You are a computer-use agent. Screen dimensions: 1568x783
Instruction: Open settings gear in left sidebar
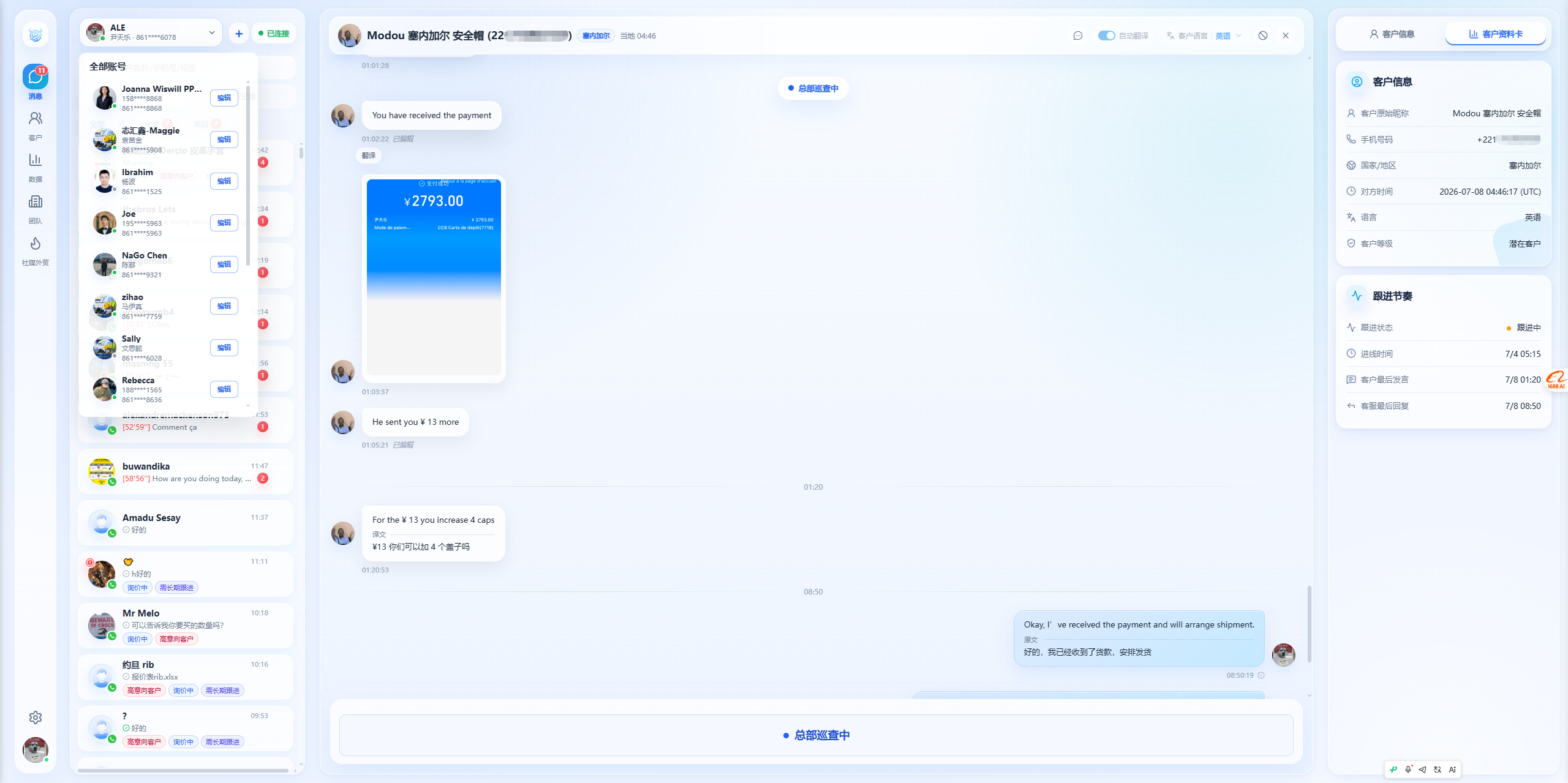coord(36,717)
